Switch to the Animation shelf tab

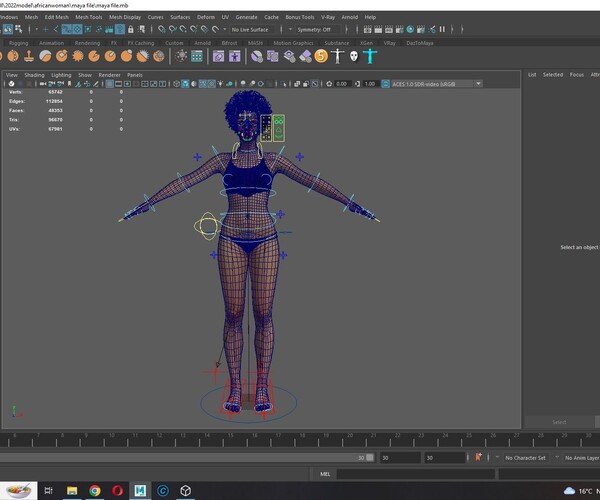click(x=51, y=43)
